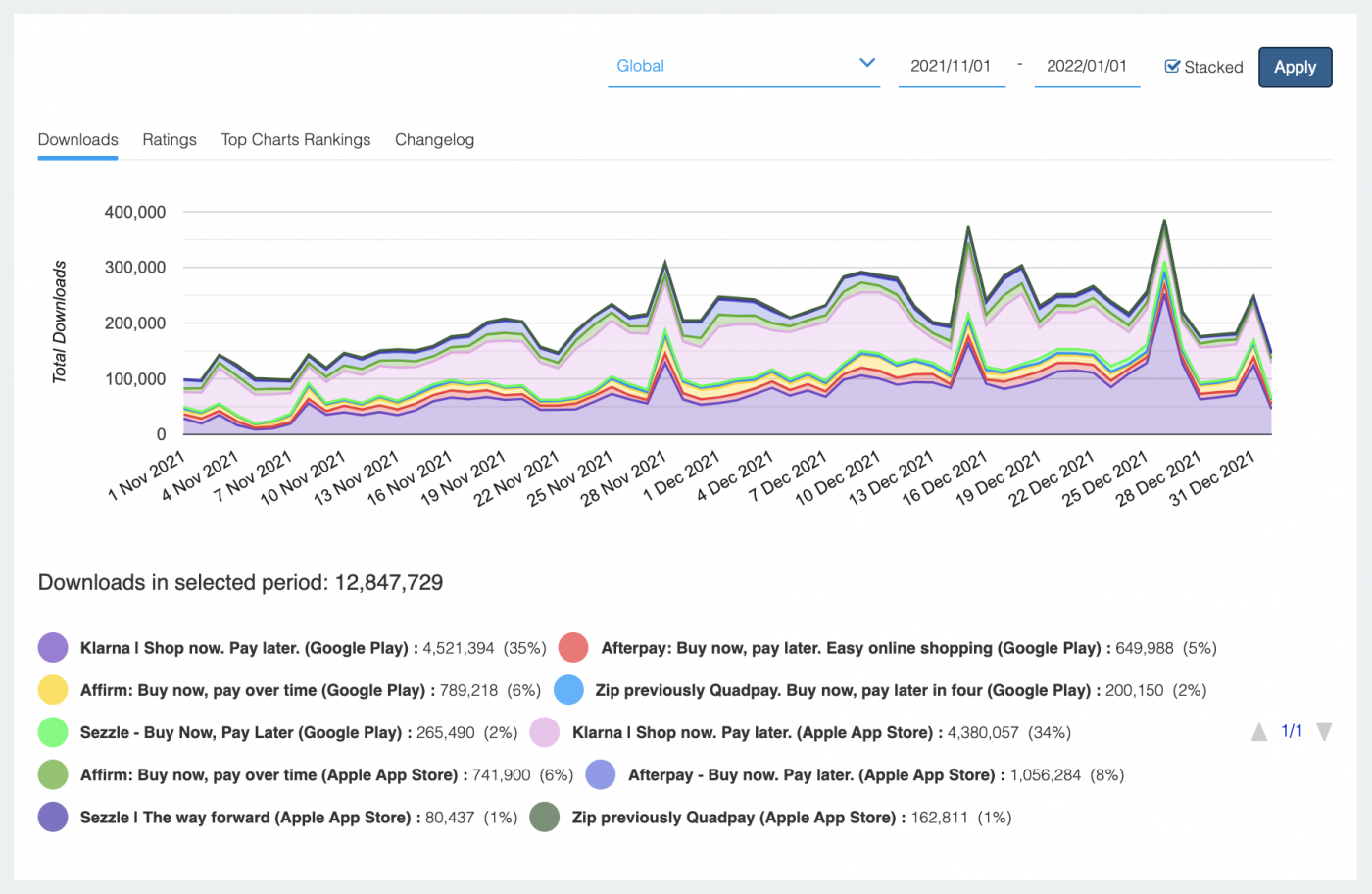Screen dimensions: 1372x894
Task: Select the dark purple Sezzle Apple Store dot
Action: [54, 817]
